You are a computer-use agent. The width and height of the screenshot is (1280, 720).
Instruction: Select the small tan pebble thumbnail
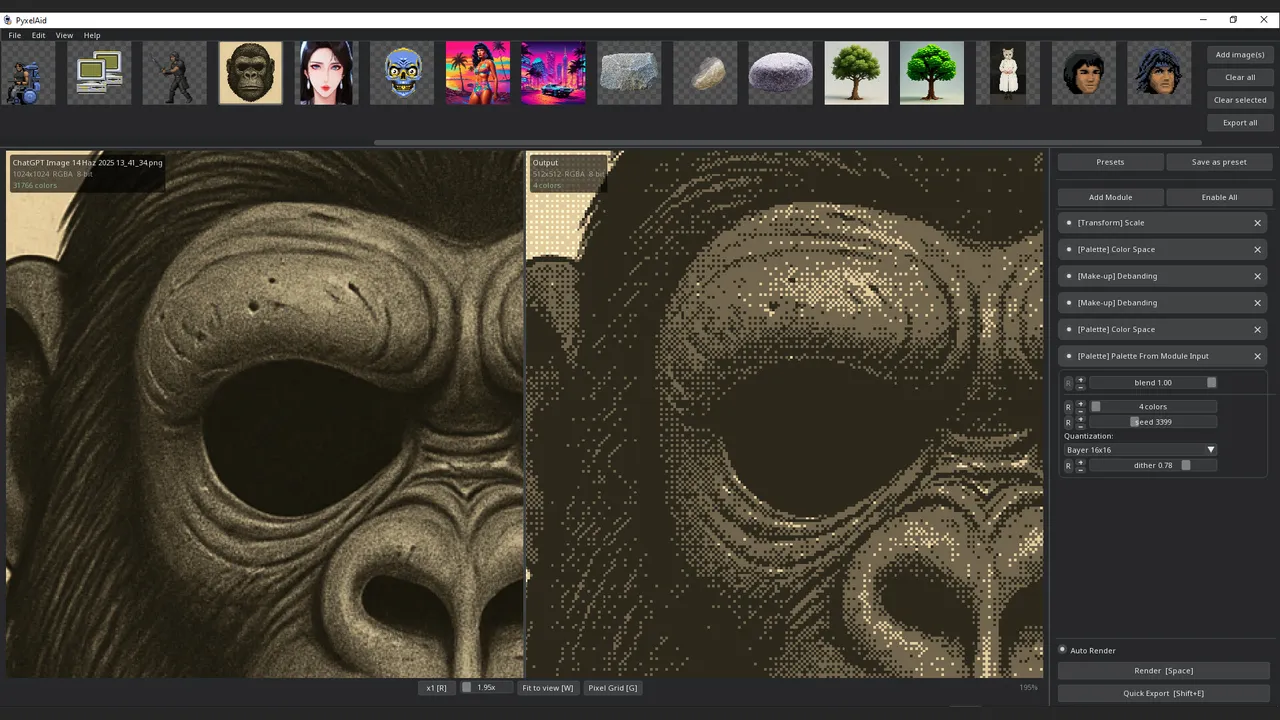click(x=705, y=73)
